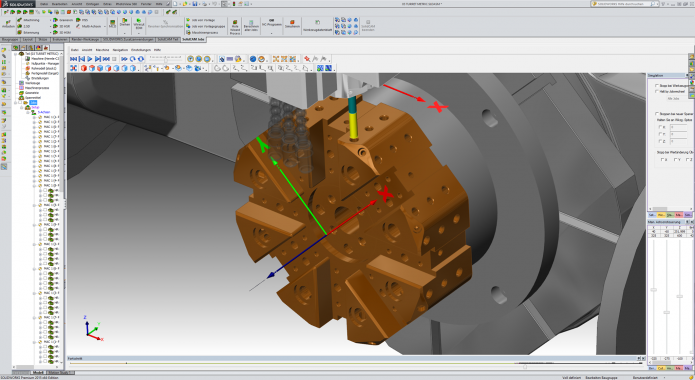Image resolution: width=695 pixels, height=380 pixels.
Task: Collapse the 5-Achsen tree node
Action: (x=28, y=112)
